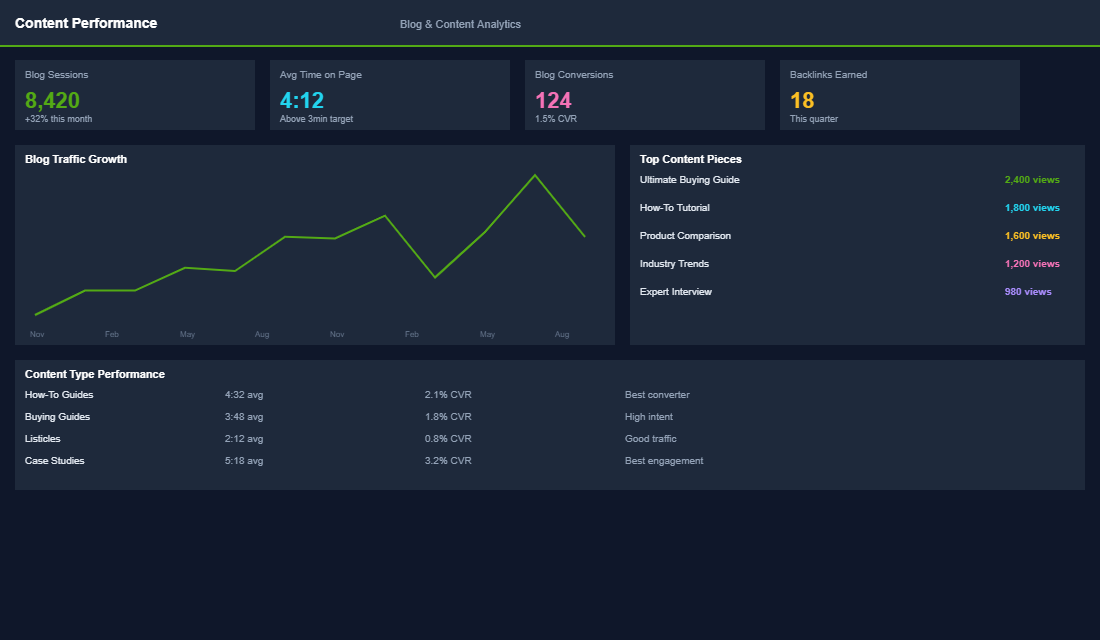Click the Blog Conversions card
This screenshot has width=1100, height=640.
coord(644,95)
